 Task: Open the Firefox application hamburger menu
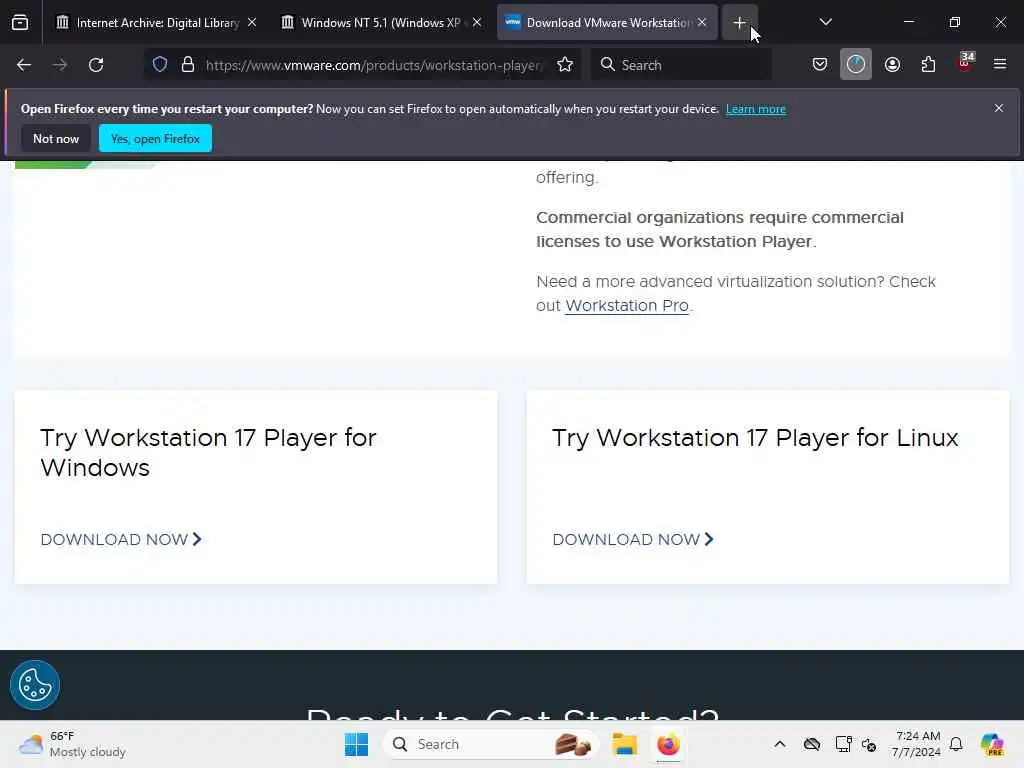1000,64
